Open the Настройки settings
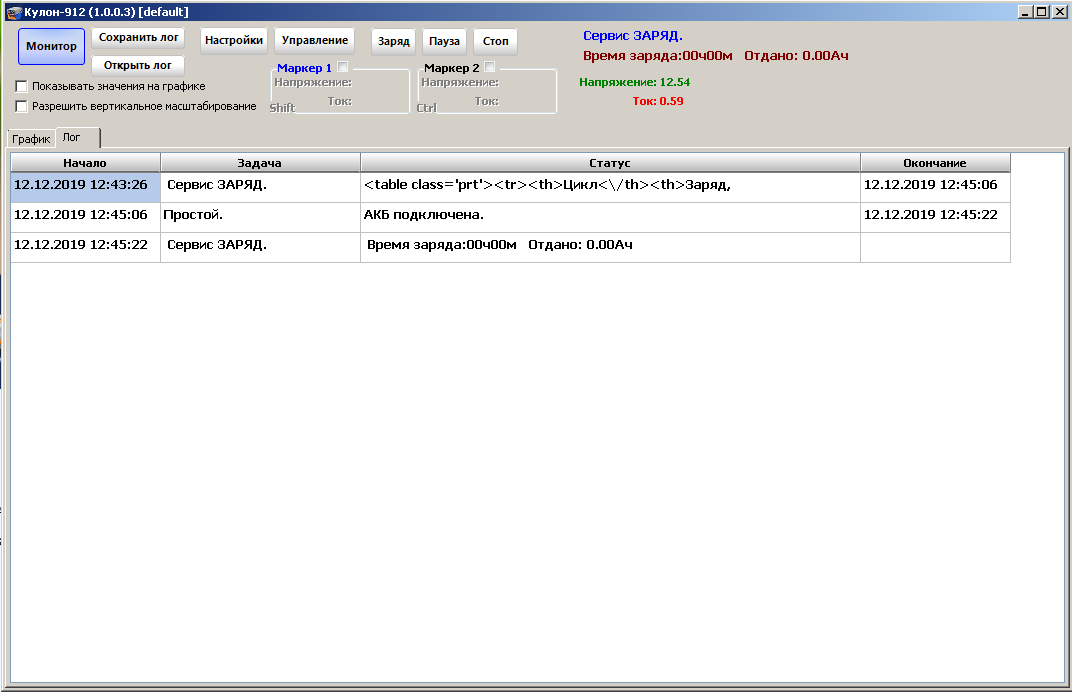1072x692 pixels. click(234, 41)
